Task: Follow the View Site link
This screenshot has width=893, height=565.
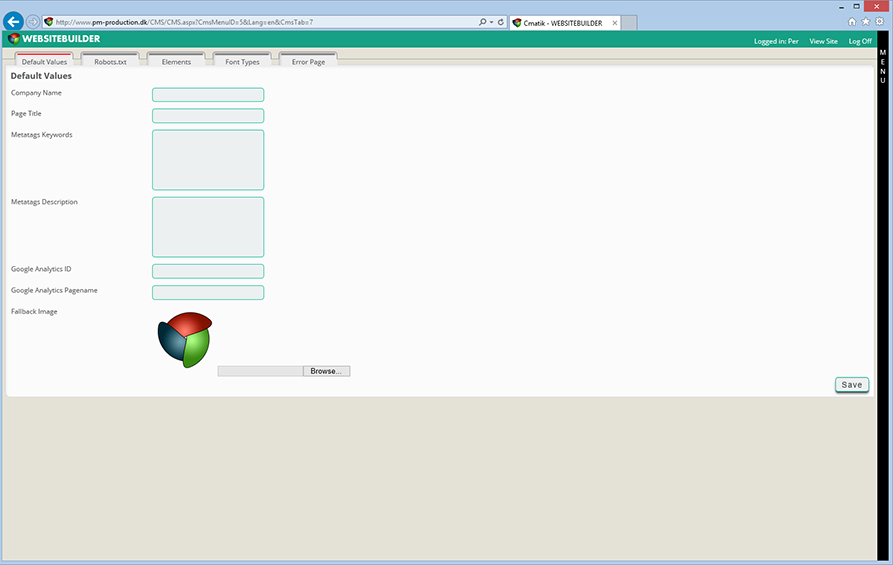Action: click(823, 41)
